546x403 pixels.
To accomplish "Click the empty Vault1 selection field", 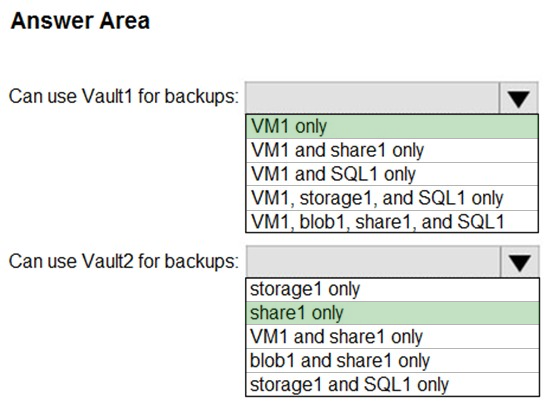I will point(372,98).
